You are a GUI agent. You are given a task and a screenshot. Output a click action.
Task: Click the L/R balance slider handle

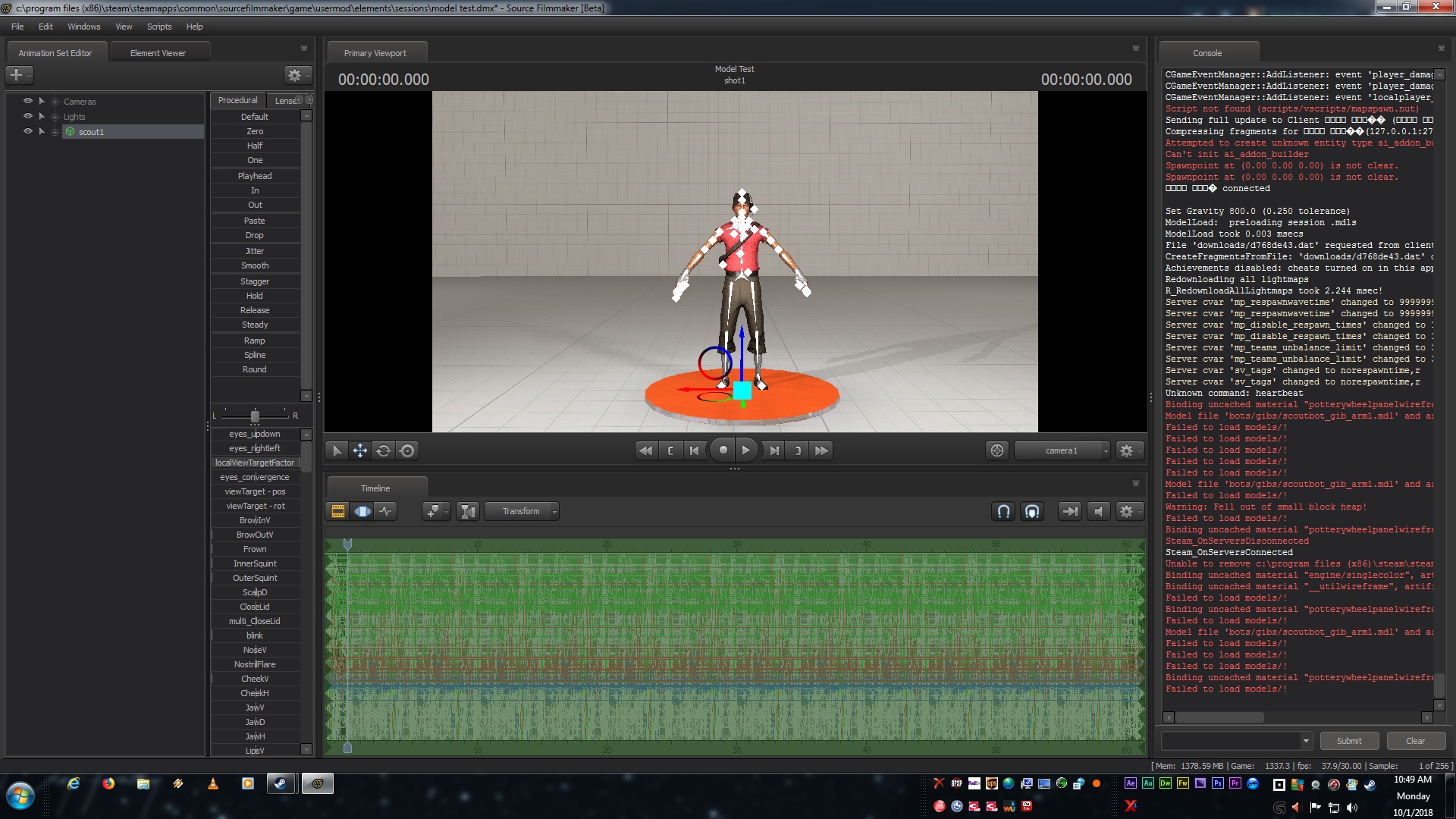pos(255,416)
